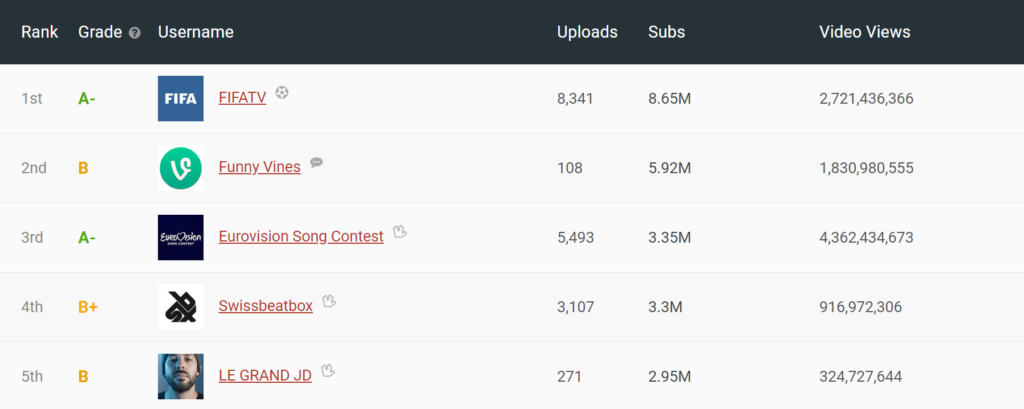This screenshot has width=1024, height=409.
Task: Click the Rank column header
Action: (40, 32)
